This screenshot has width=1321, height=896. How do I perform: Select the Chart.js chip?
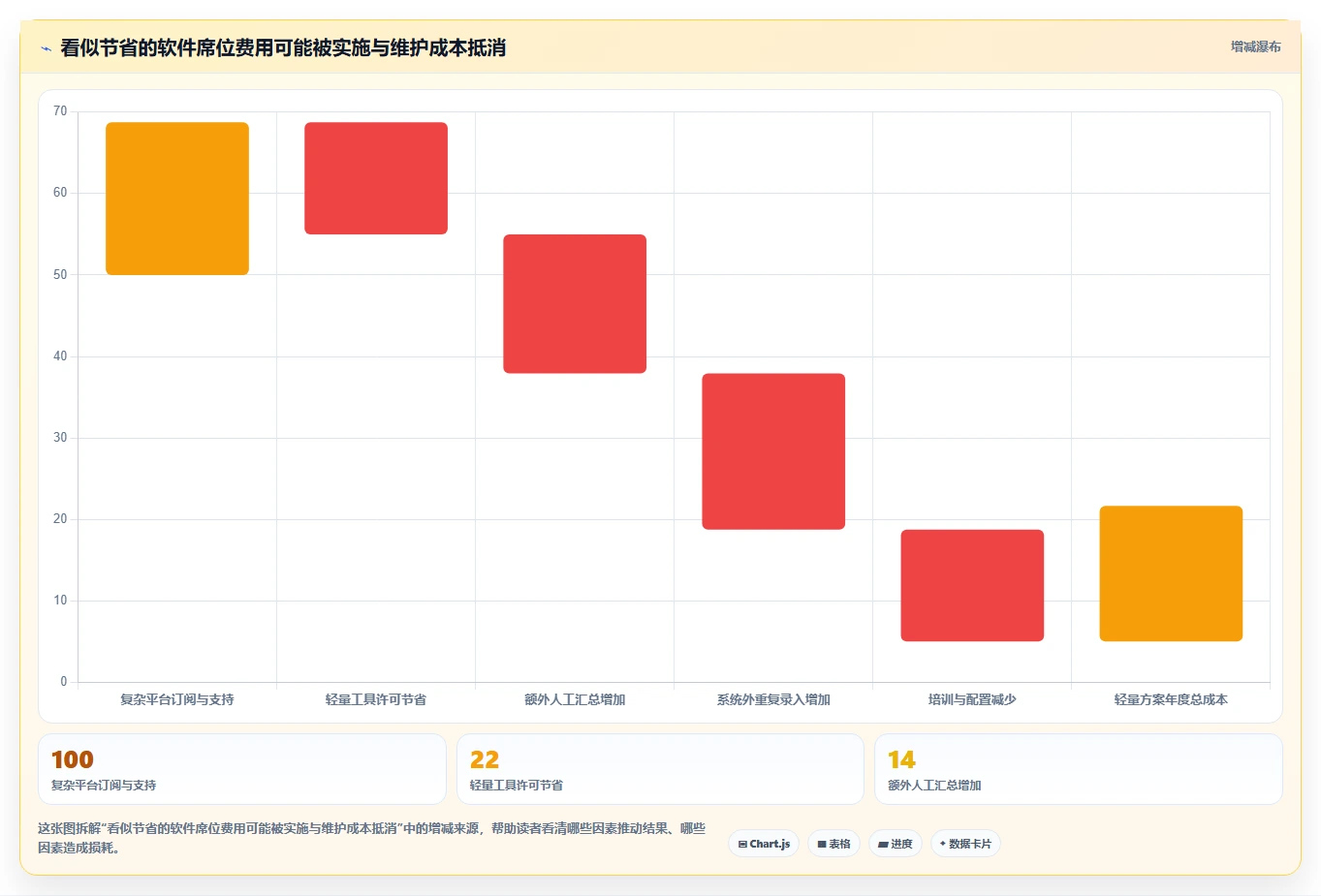[x=764, y=844]
